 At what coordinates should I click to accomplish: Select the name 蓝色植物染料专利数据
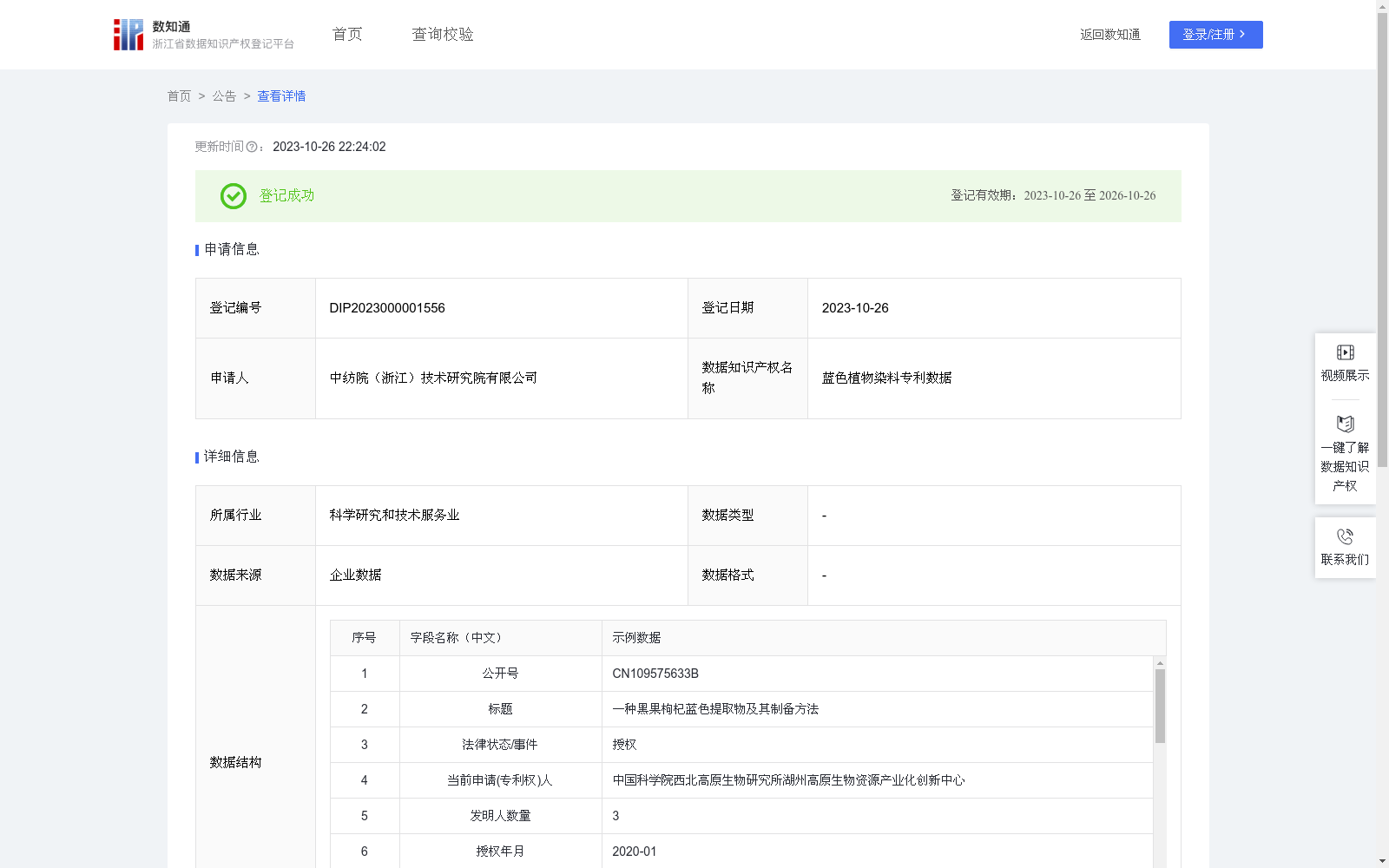point(886,378)
